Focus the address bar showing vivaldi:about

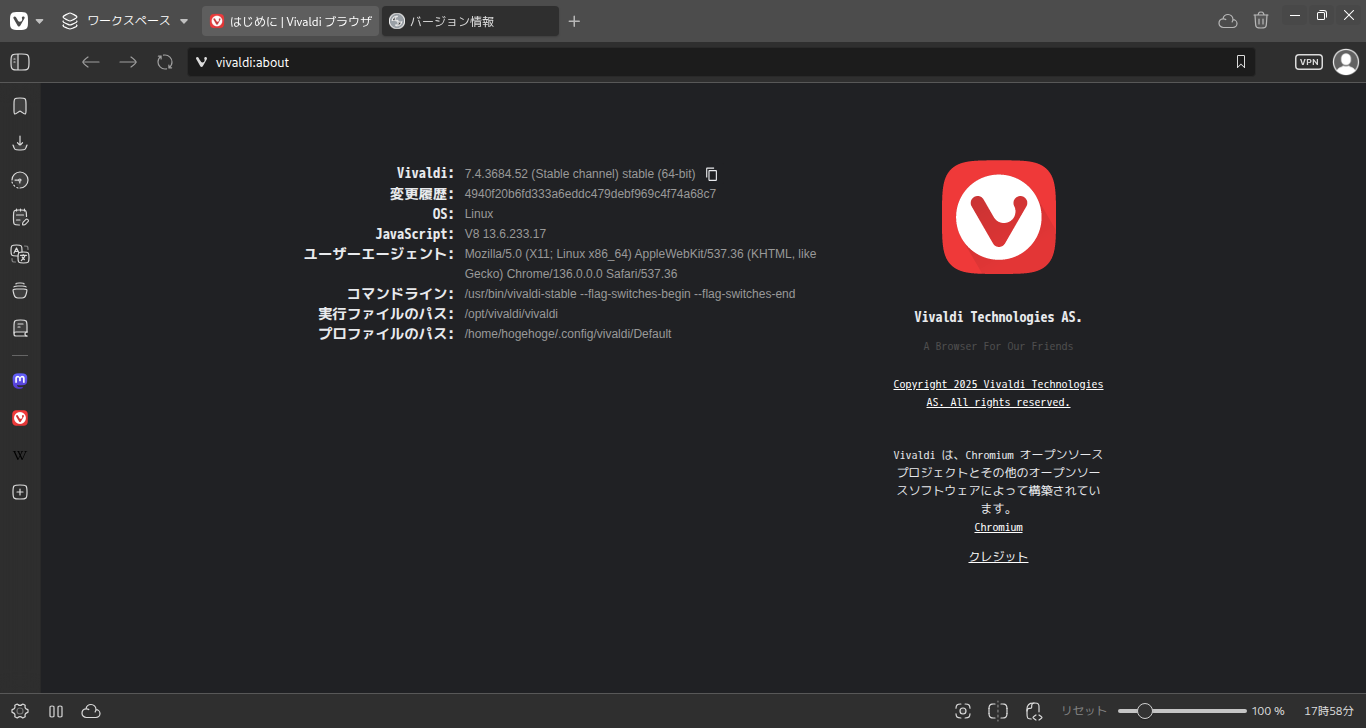coord(721,62)
